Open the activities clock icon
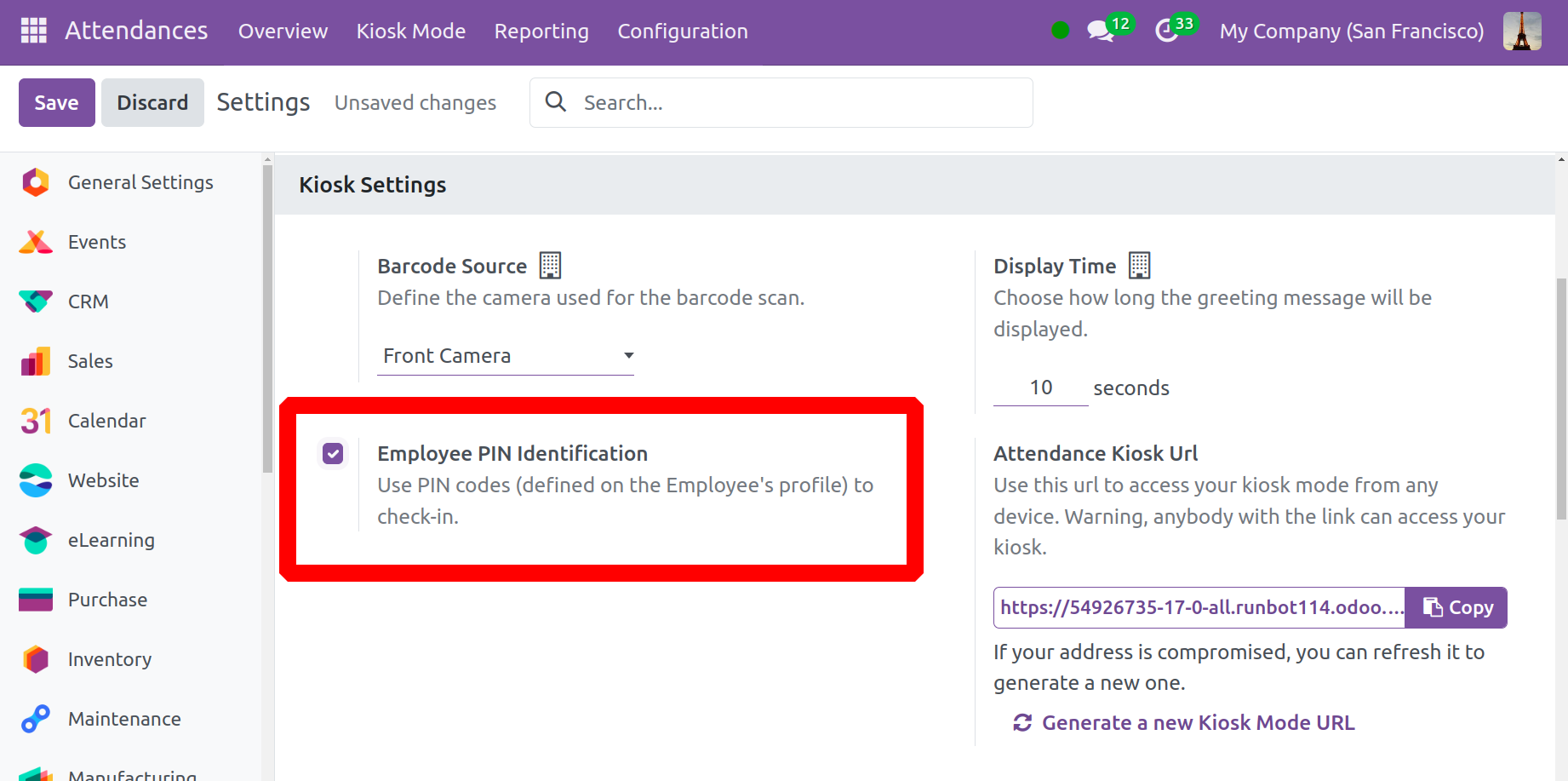 coord(1166,32)
